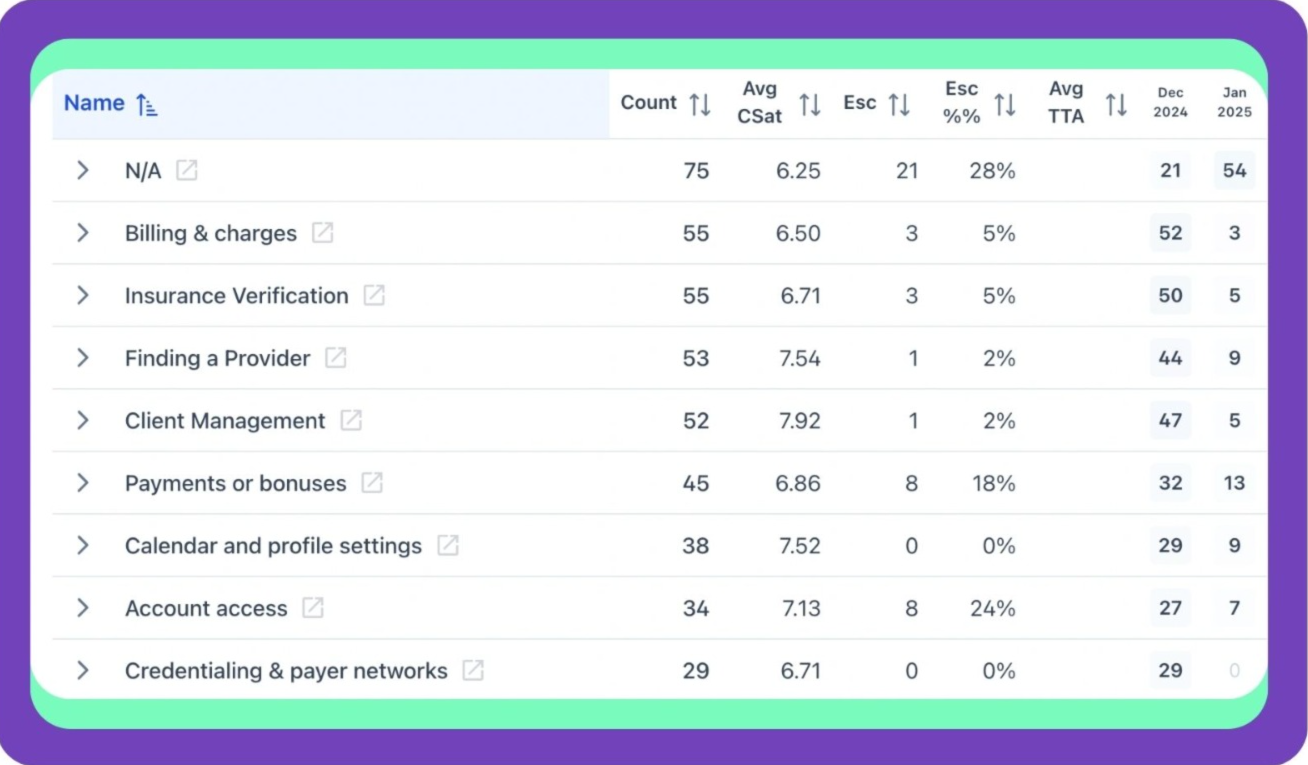Expand the Billing & charges row

coord(83,233)
